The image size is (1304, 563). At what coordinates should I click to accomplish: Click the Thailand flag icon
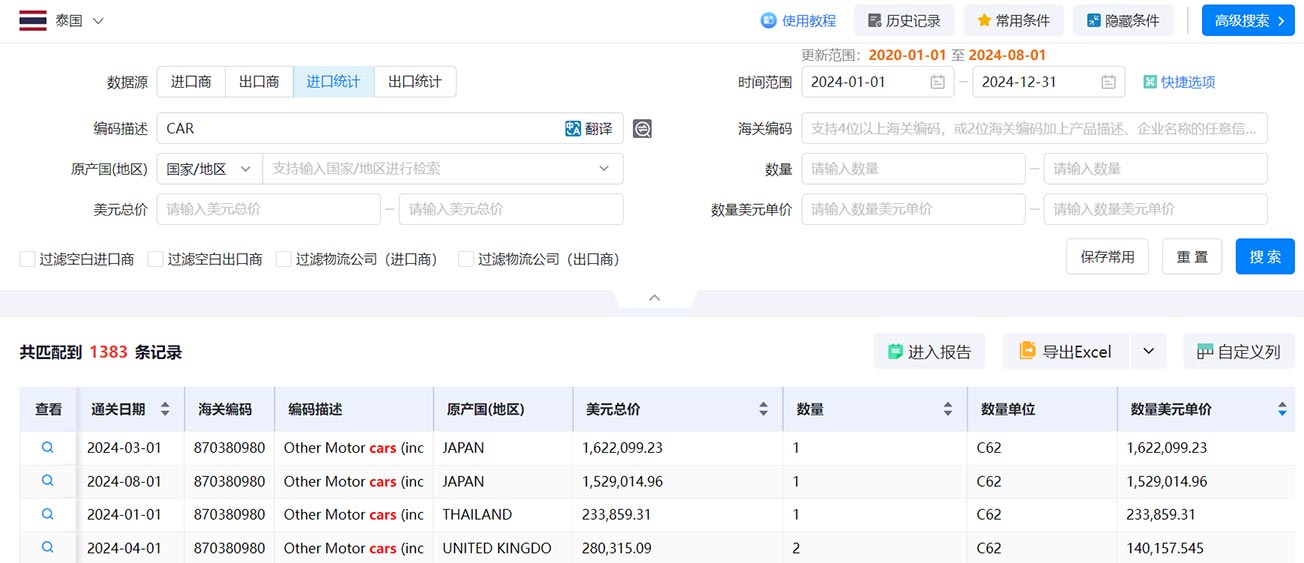click(x=32, y=21)
